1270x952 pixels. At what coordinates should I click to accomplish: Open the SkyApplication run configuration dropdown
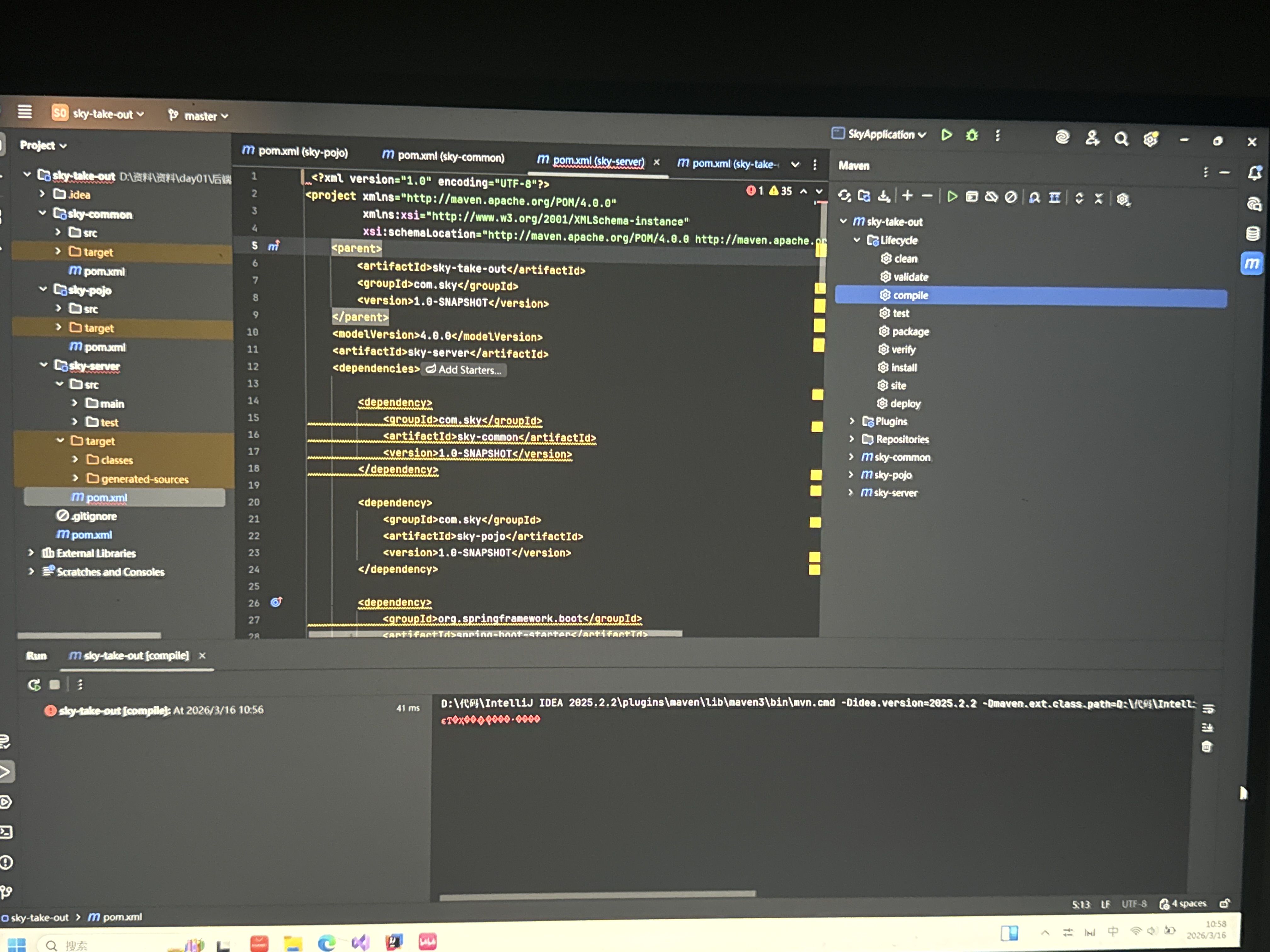pos(922,135)
